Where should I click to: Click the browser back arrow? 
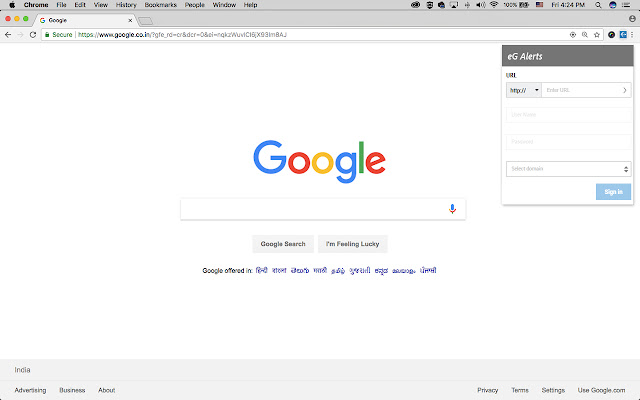click(x=8, y=35)
